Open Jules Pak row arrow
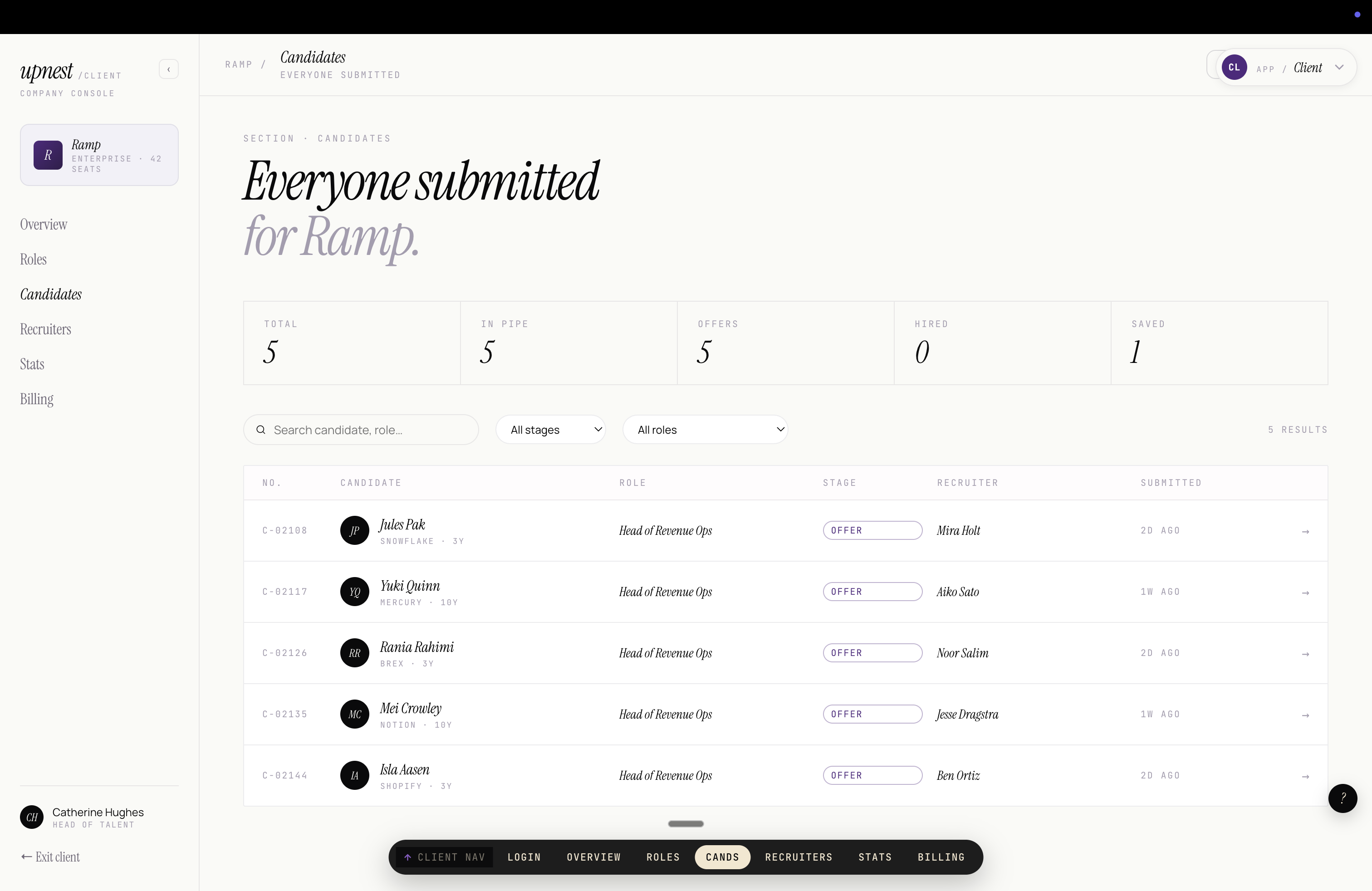Image resolution: width=1372 pixels, height=891 pixels. pyautogui.click(x=1306, y=531)
